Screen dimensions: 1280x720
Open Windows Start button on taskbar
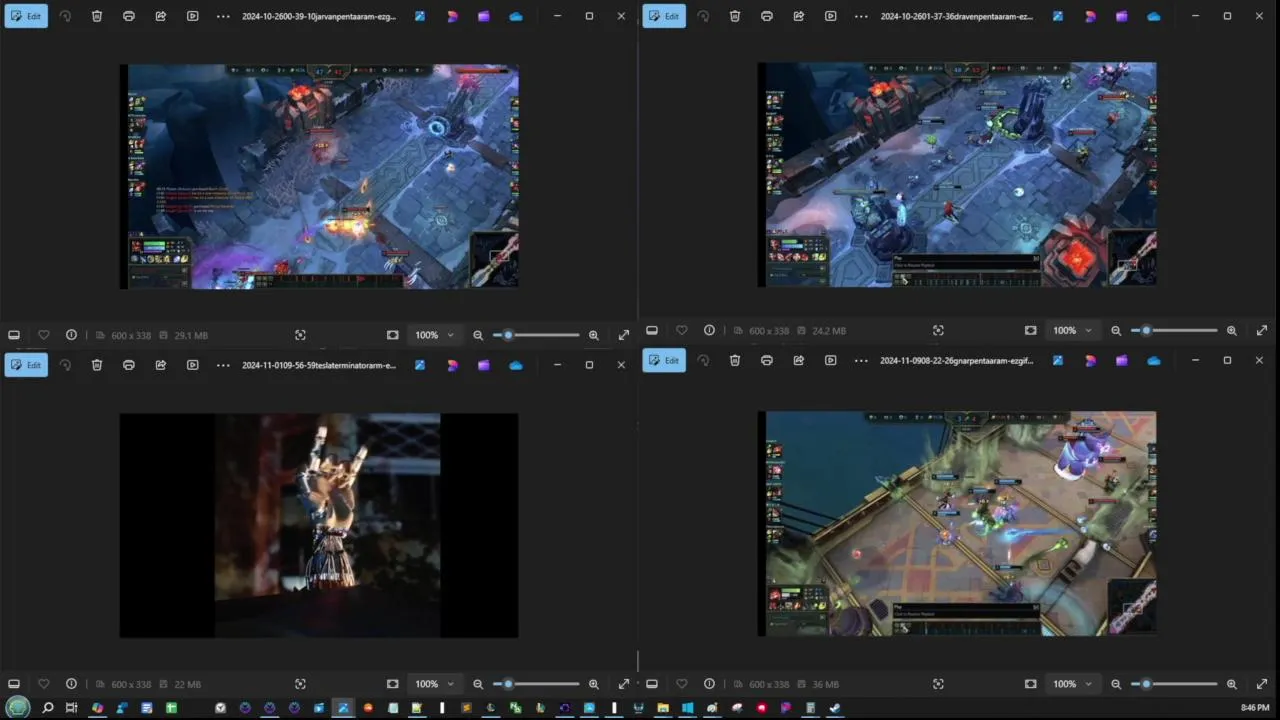(18, 708)
